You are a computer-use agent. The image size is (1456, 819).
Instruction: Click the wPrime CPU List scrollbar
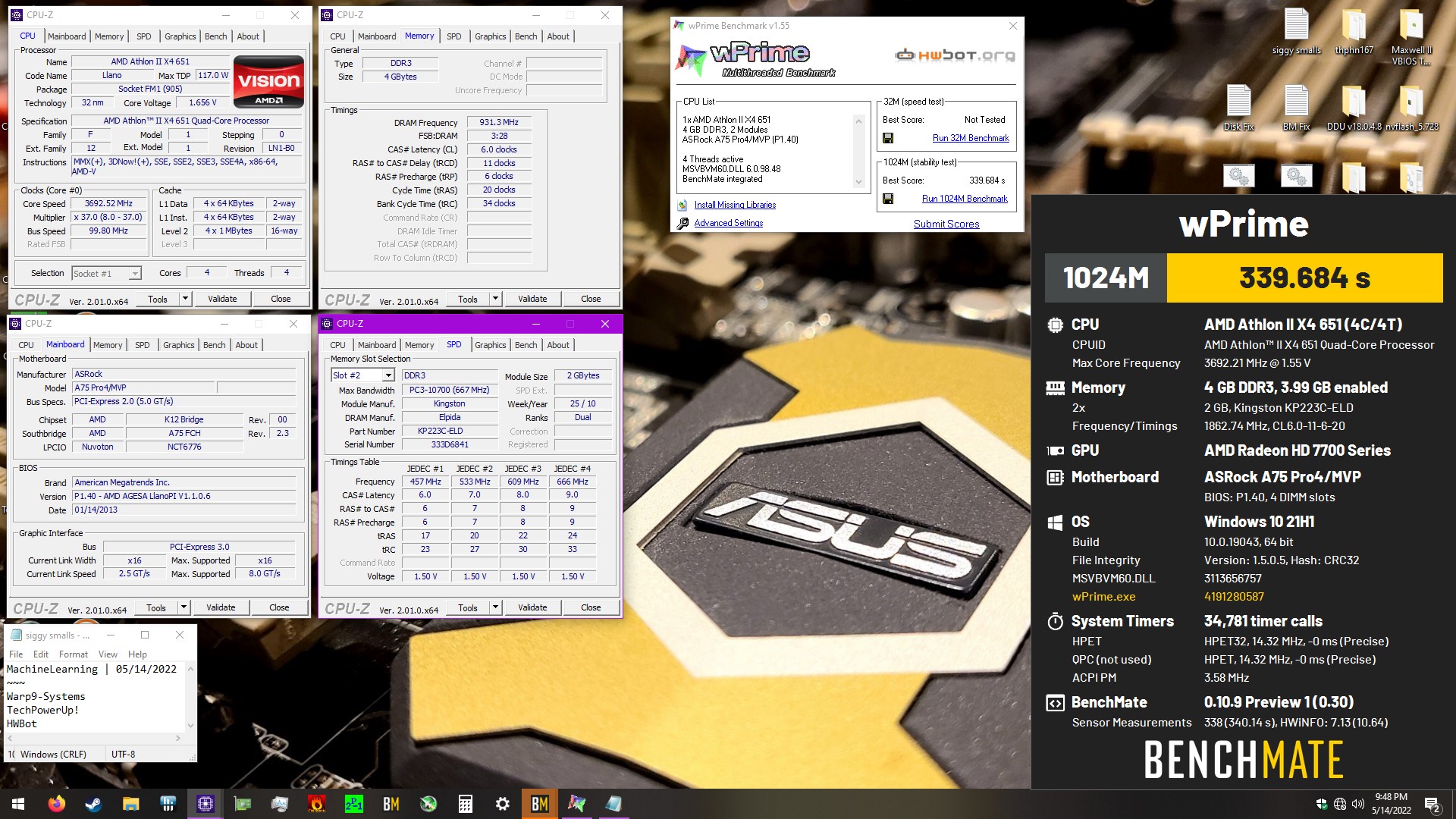coord(858,151)
